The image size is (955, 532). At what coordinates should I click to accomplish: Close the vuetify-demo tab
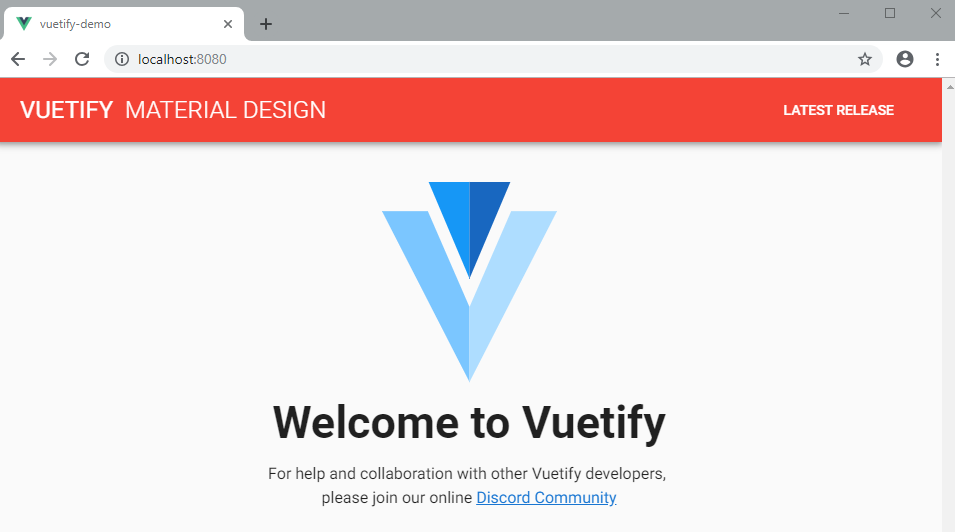[228, 24]
